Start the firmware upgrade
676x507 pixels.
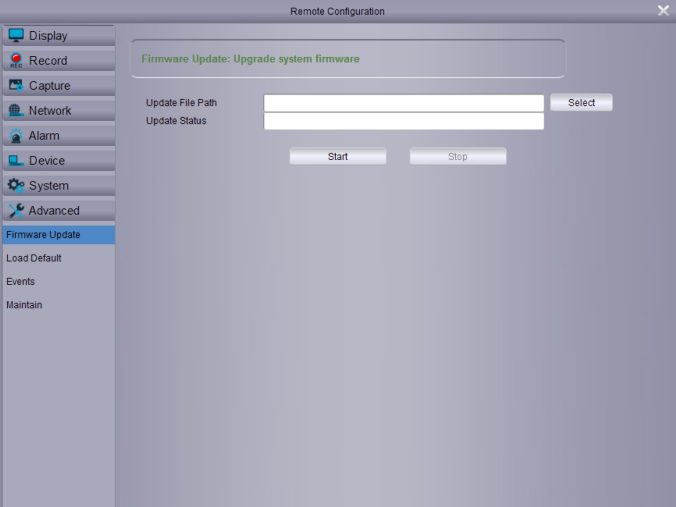click(338, 157)
